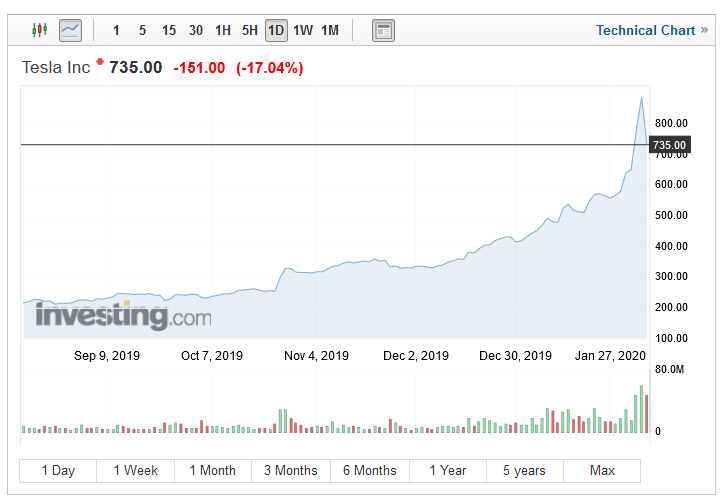Viewport: 727px width, 504px height.
Task: Click the Oct 7, 2019 date label
Action: coord(212,356)
